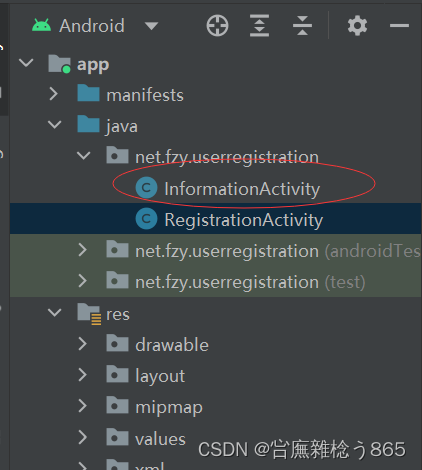Click package icon of main net.fzy.userregistration
Image resolution: width=422 pixels, height=470 pixels.
click(x=117, y=155)
